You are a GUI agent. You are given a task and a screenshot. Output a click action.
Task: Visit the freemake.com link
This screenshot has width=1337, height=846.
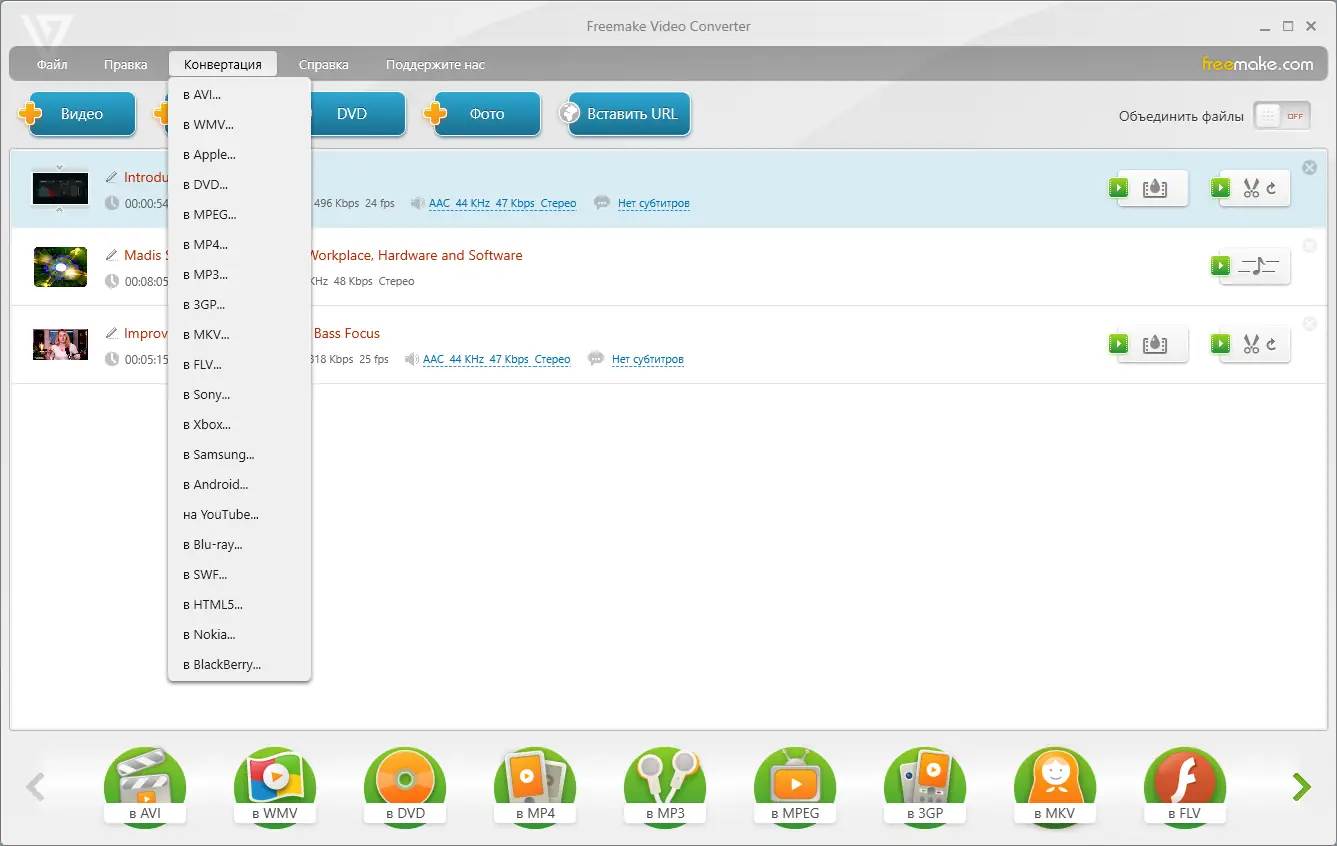click(x=1258, y=64)
